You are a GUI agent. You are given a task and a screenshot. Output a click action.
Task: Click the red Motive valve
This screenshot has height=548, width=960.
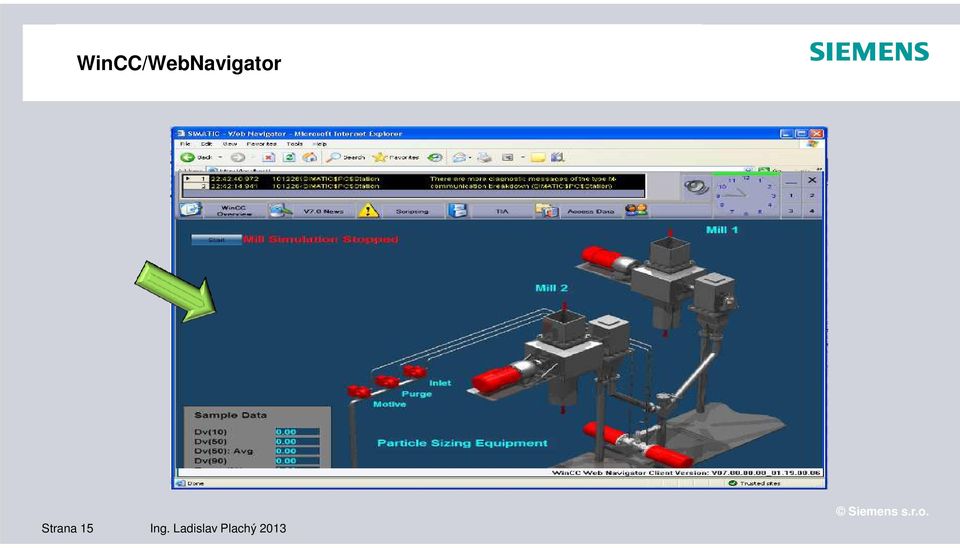(359, 391)
